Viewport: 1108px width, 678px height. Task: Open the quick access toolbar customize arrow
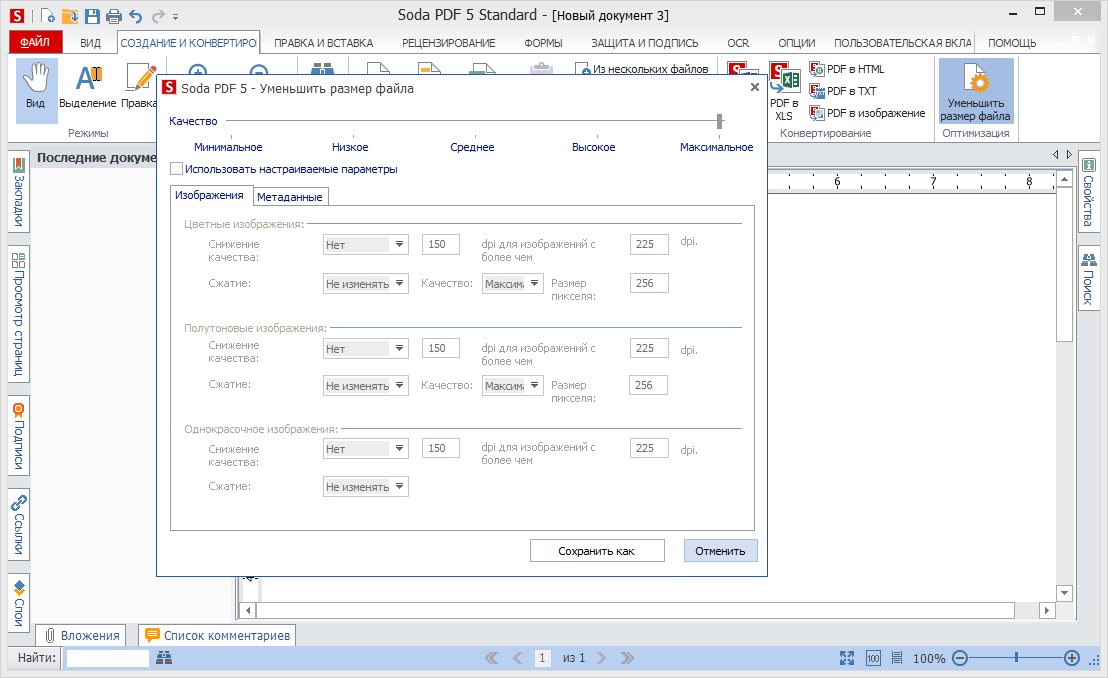click(176, 16)
